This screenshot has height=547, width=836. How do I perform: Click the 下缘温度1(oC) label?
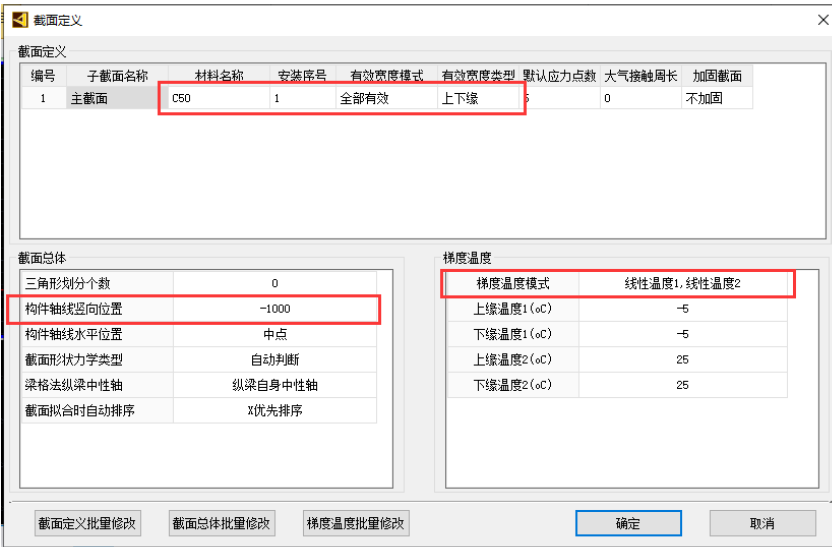coord(513,334)
